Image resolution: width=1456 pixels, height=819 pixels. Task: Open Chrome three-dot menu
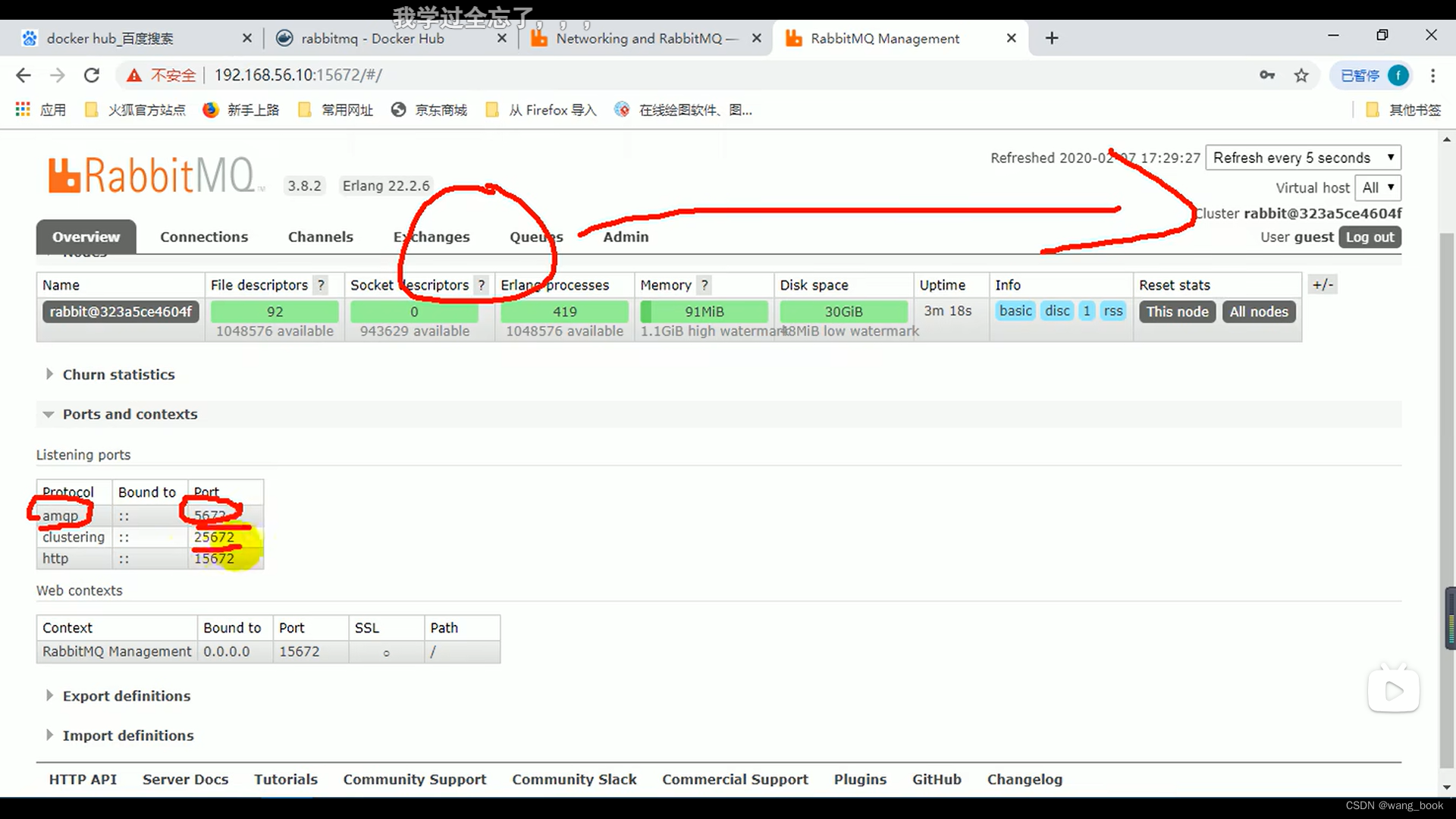[x=1432, y=75]
